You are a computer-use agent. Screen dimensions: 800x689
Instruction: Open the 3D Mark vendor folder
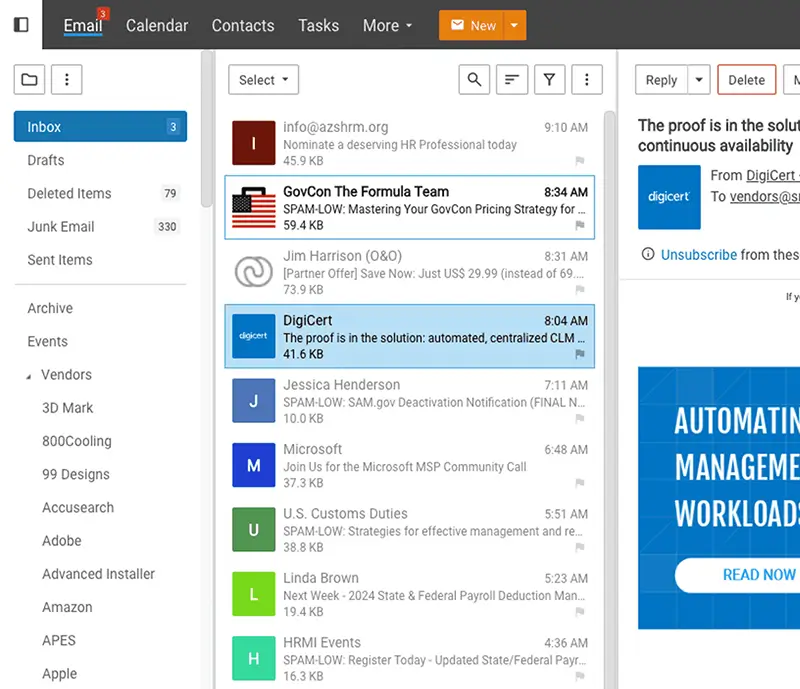coord(67,408)
